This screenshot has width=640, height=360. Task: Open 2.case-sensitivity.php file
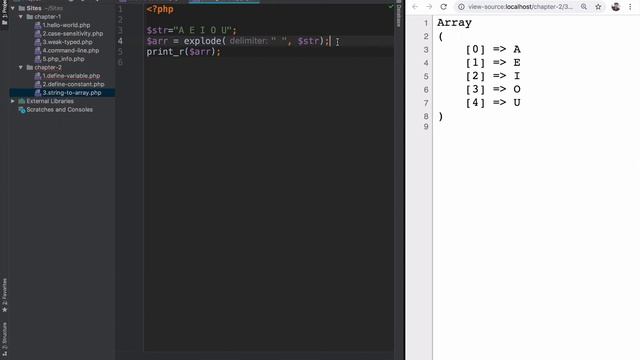click(x=73, y=33)
